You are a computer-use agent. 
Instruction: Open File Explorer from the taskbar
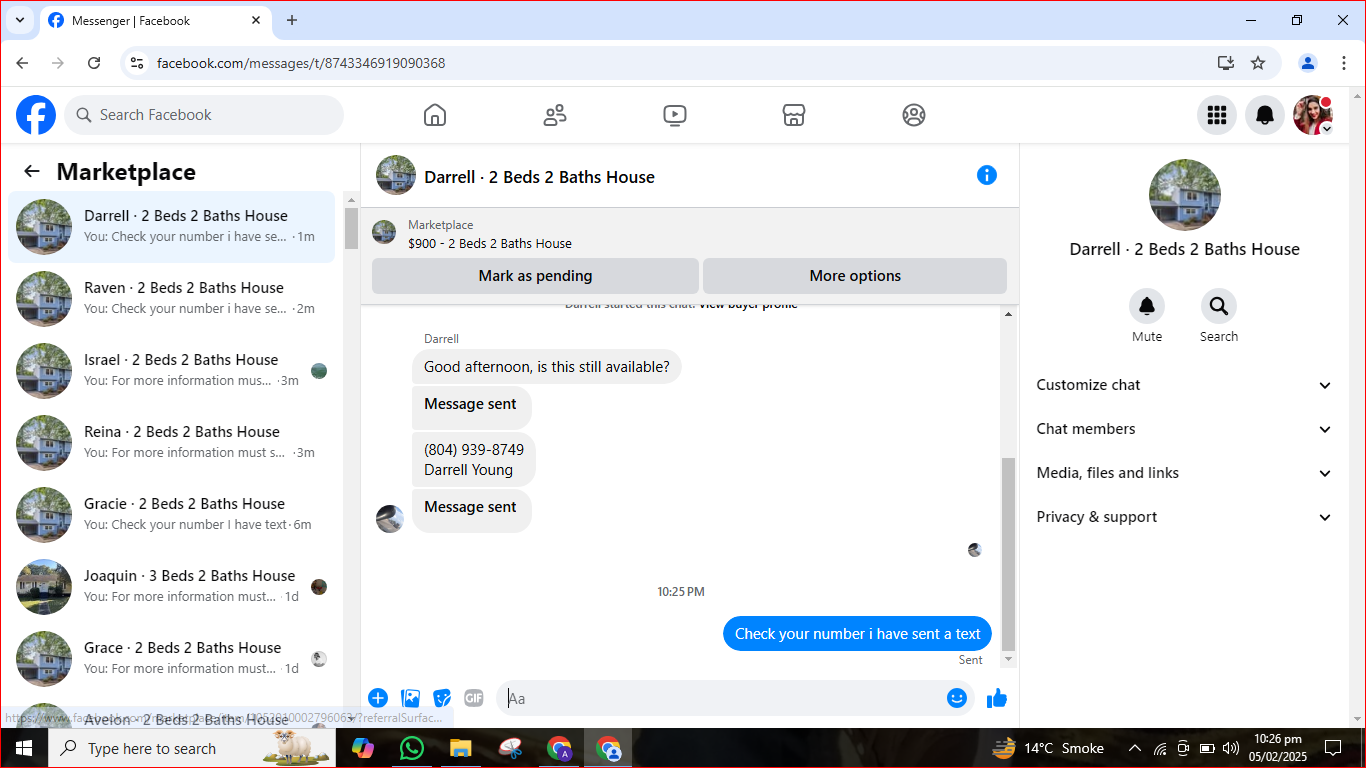coord(460,748)
